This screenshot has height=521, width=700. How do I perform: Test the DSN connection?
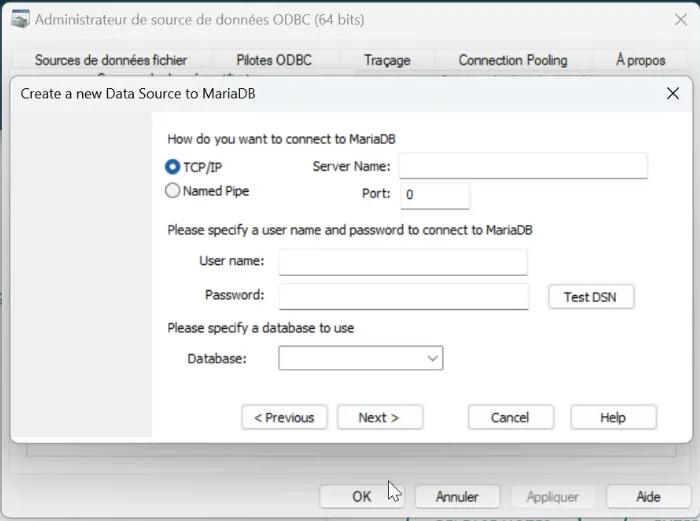click(x=591, y=296)
